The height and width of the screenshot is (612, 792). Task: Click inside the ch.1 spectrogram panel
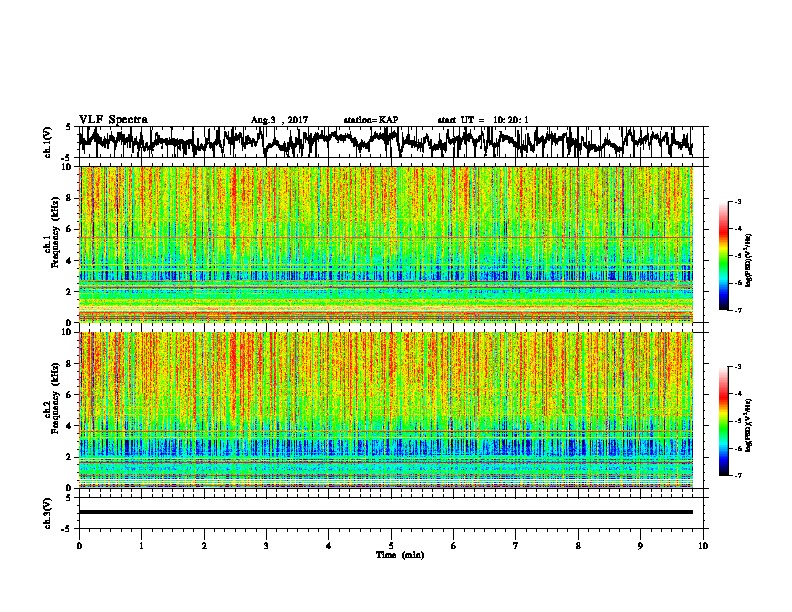coord(385,244)
